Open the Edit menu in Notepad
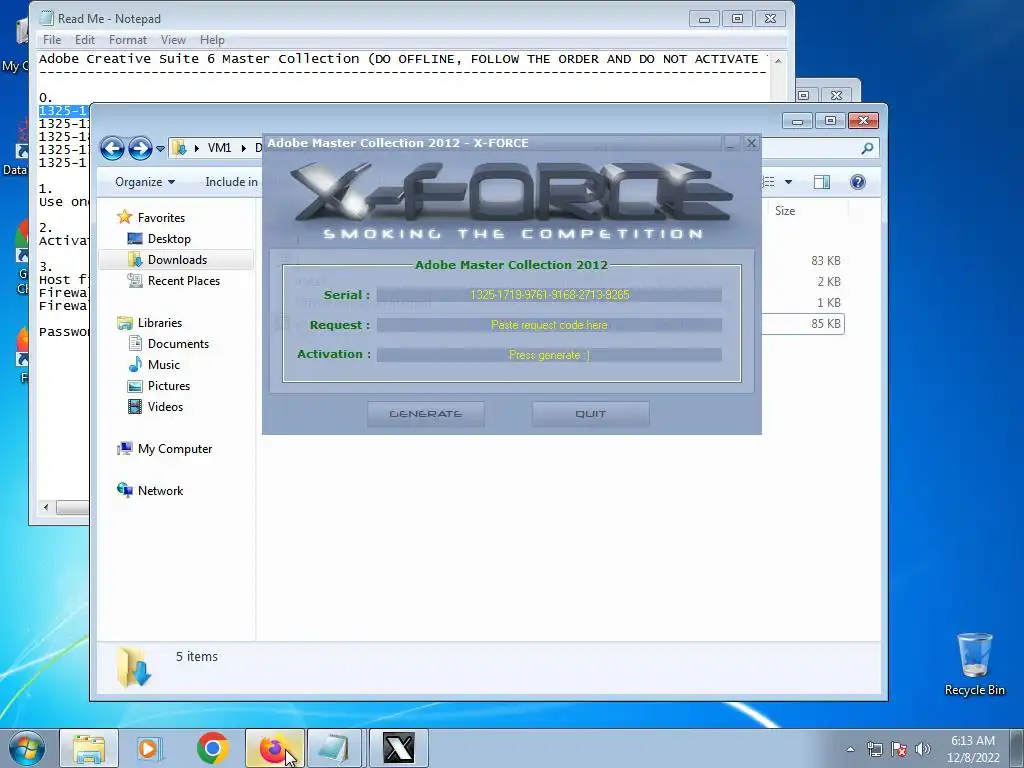 85,40
